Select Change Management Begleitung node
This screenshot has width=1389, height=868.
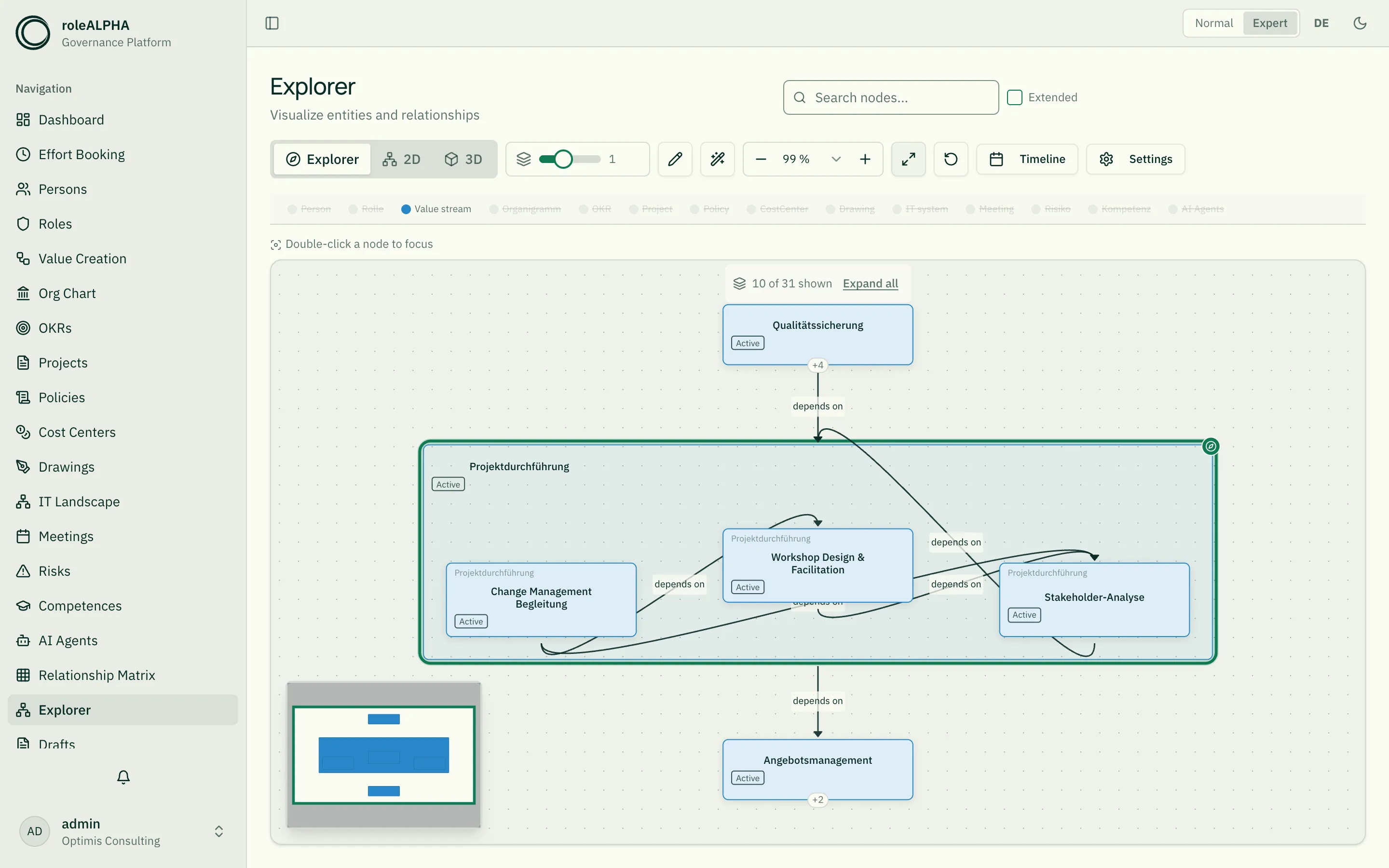pos(541,599)
